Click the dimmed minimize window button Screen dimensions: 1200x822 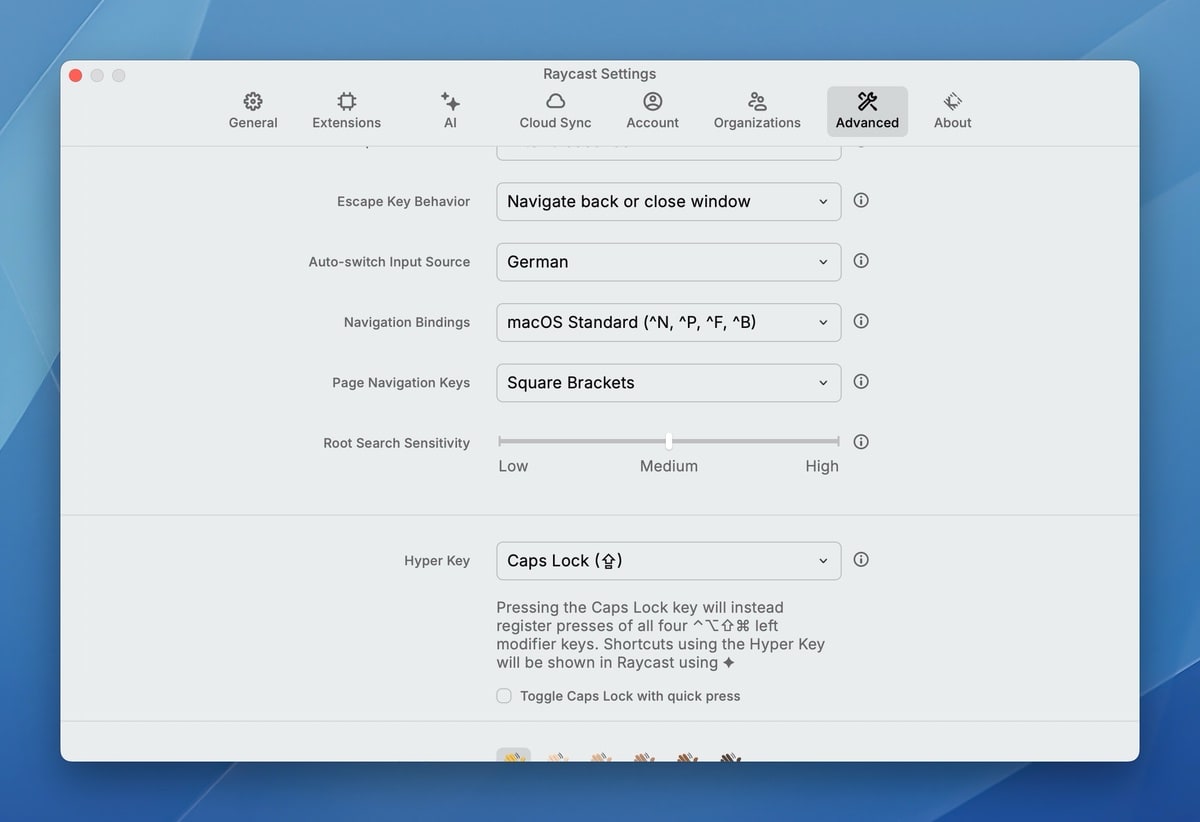pos(97,75)
